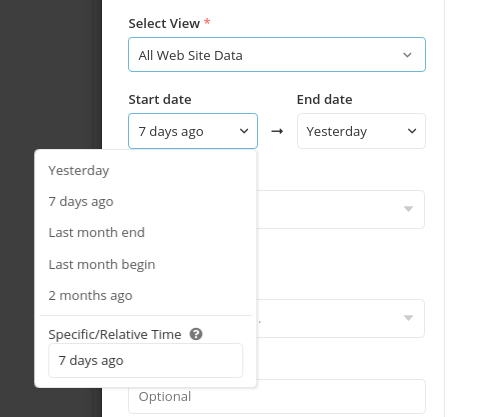Expand the End date Yesterday dropdown
This screenshot has height=417, width=493.
pyautogui.click(x=361, y=131)
